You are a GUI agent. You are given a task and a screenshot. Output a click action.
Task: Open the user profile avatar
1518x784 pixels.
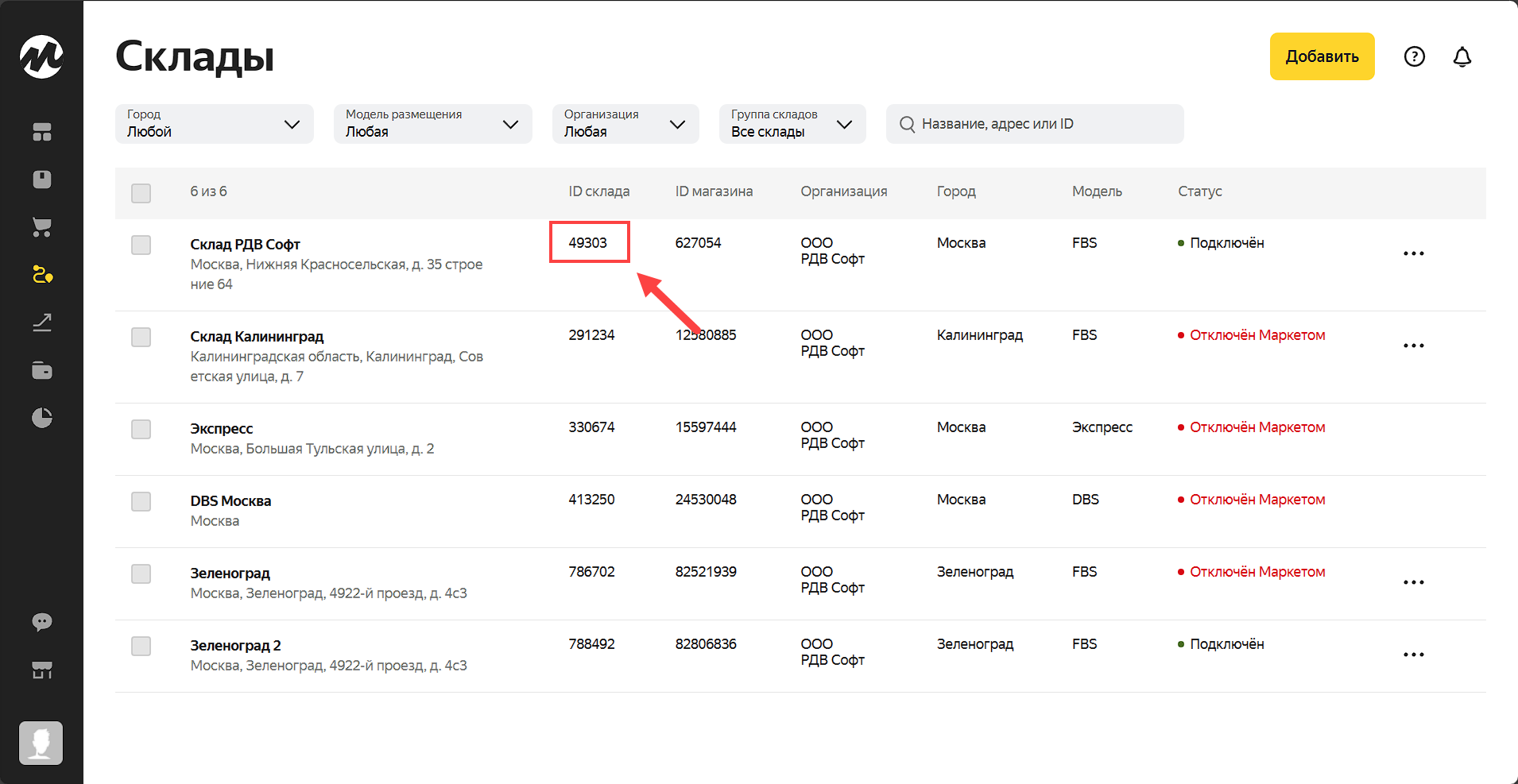(41, 743)
